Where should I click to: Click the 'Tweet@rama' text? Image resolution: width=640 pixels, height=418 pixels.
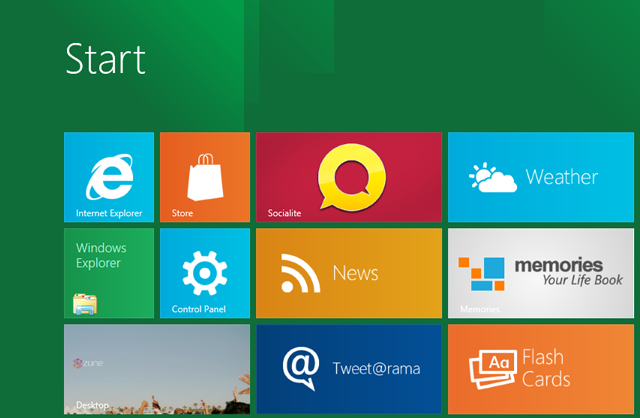(376, 369)
